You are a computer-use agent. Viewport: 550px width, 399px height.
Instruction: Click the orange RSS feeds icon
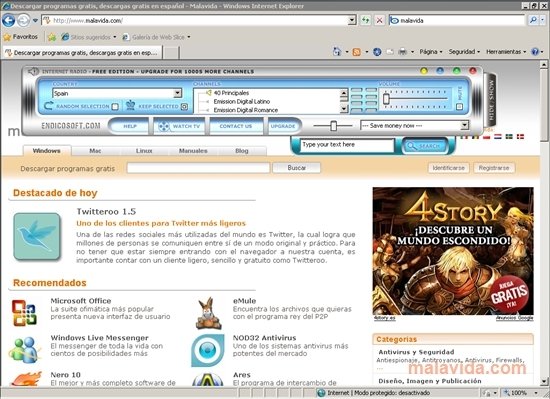click(x=356, y=52)
